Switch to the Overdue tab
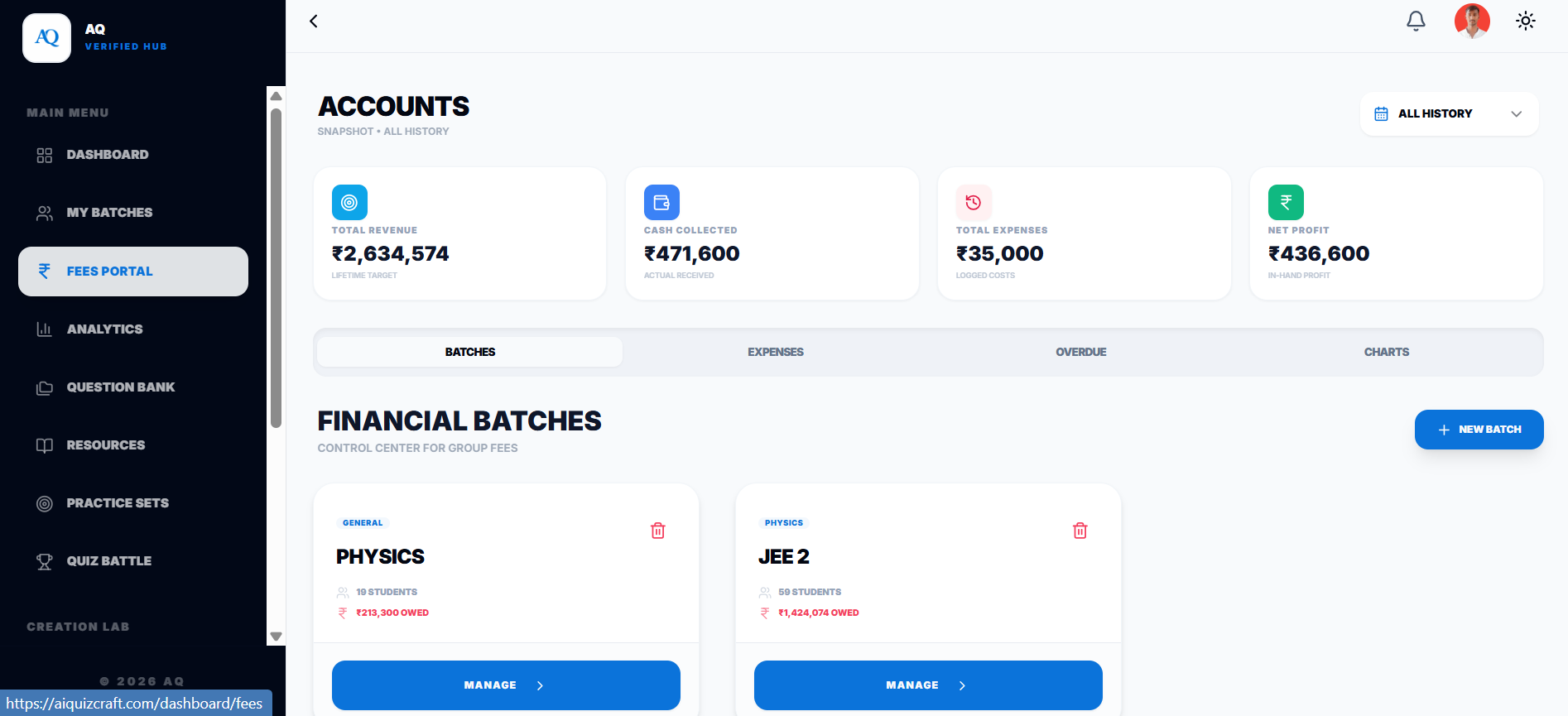The width and height of the screenshot is (1568, 716). point(1081,352)
